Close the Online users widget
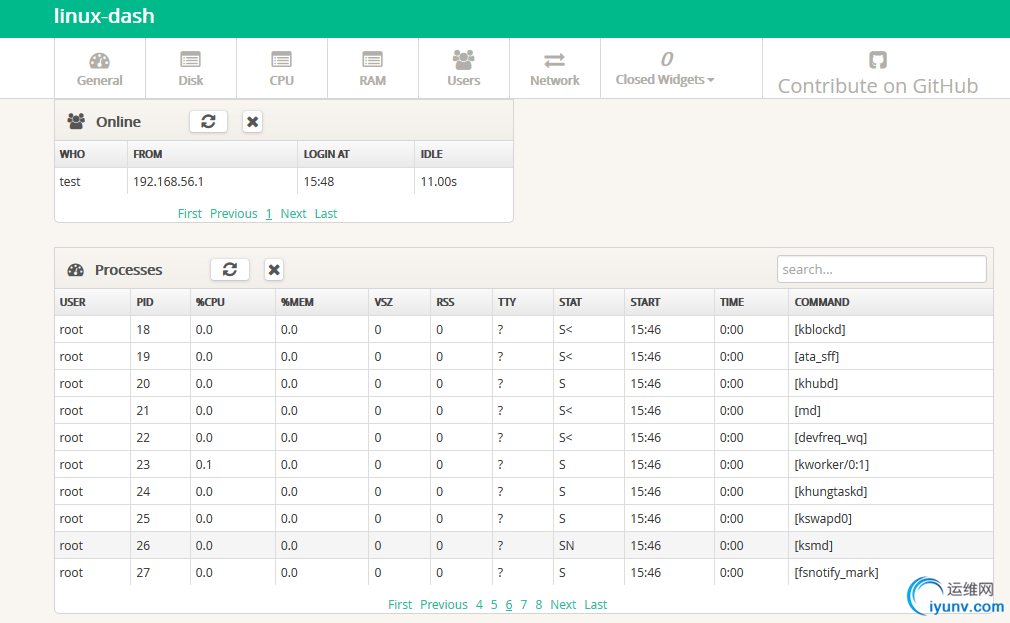Screen dimensions: 1010x623 tap(252, 121)
